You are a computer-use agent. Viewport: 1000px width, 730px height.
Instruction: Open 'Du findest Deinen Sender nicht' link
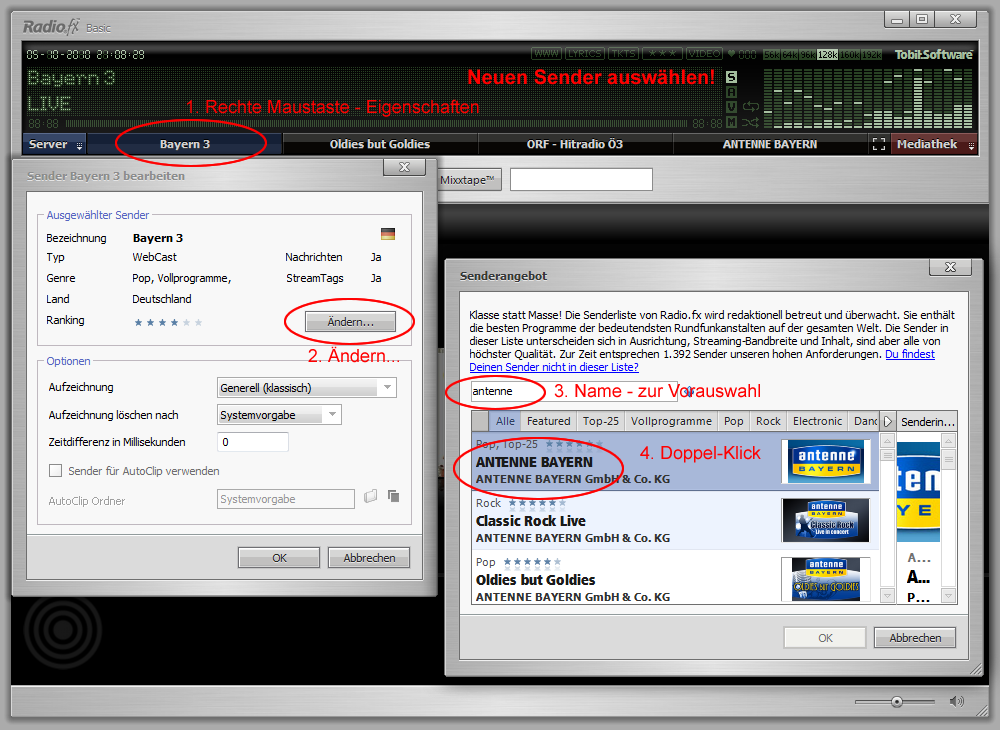coord(553,367)
